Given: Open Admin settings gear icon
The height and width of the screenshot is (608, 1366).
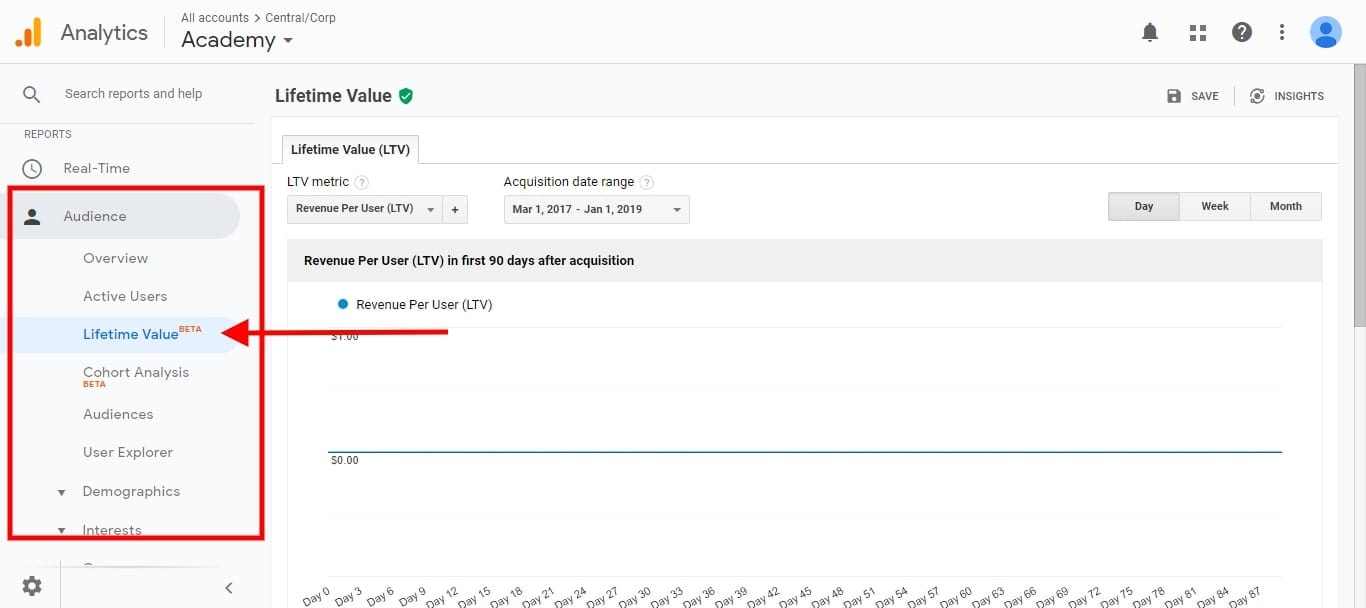Looking at the screenshot, I should pos(32,586).
